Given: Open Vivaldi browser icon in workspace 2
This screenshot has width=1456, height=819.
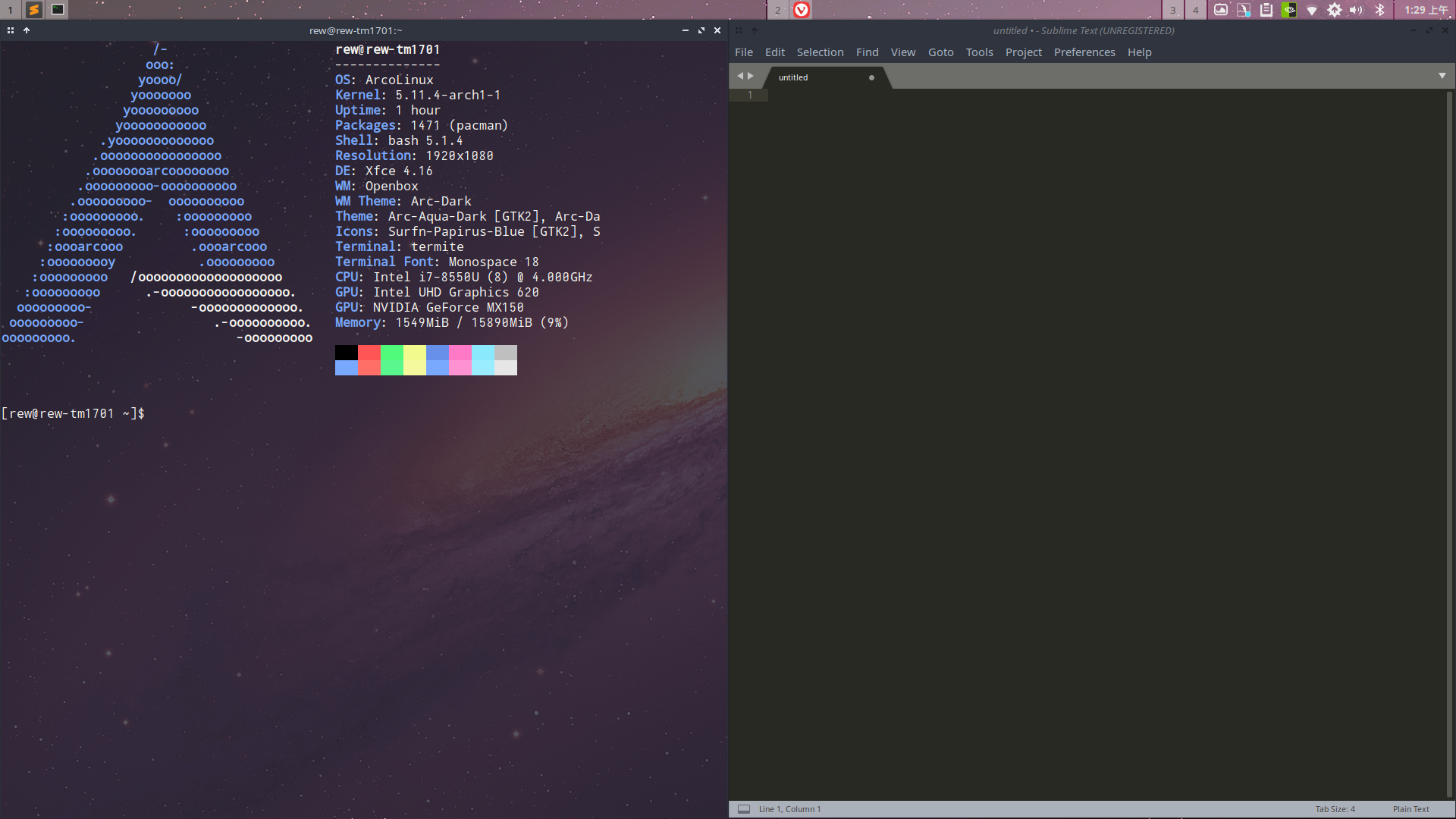Looking at the screenshot, I should [x=802, y=10].
